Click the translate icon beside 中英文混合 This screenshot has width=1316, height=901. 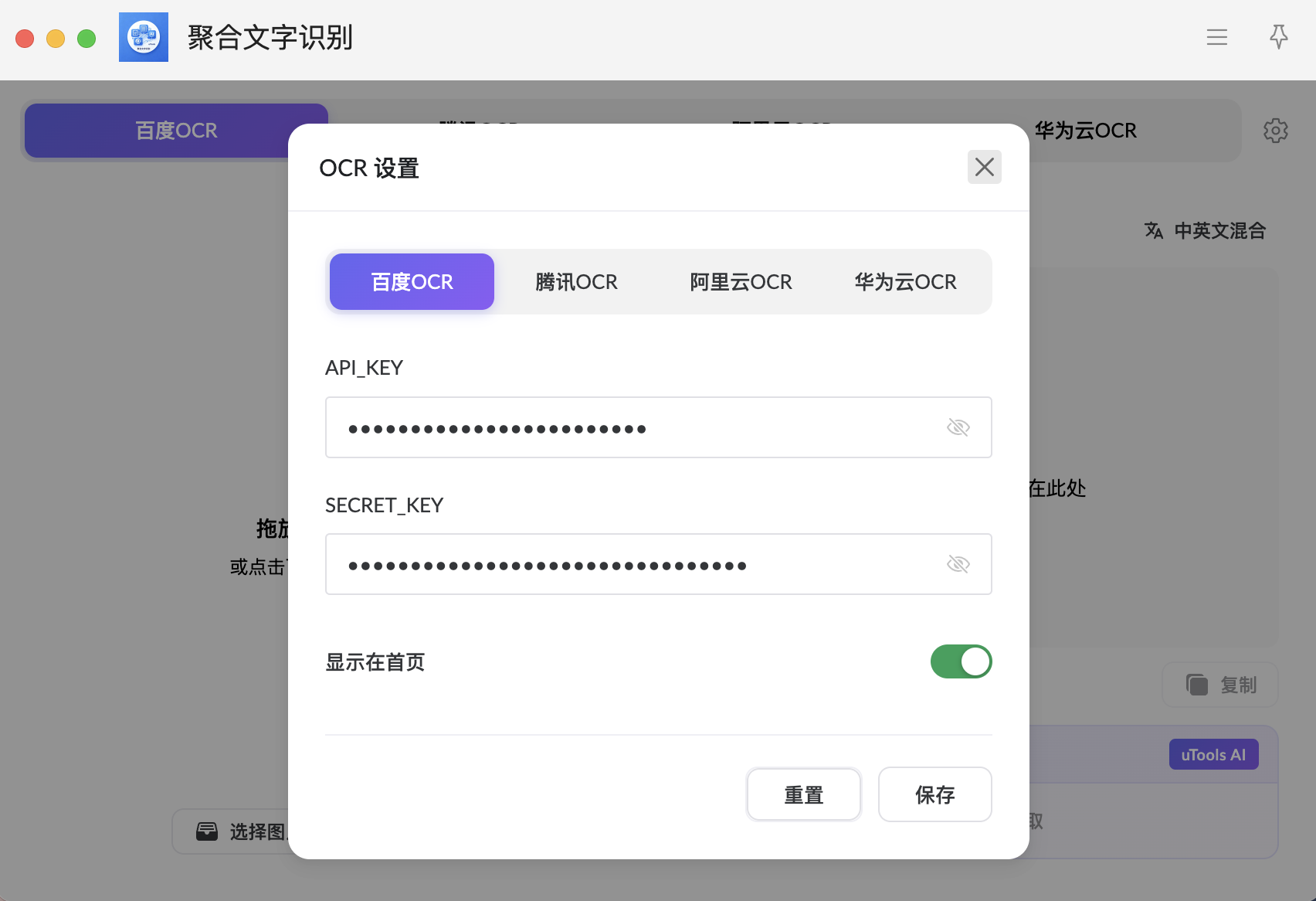pos(1154,230)
